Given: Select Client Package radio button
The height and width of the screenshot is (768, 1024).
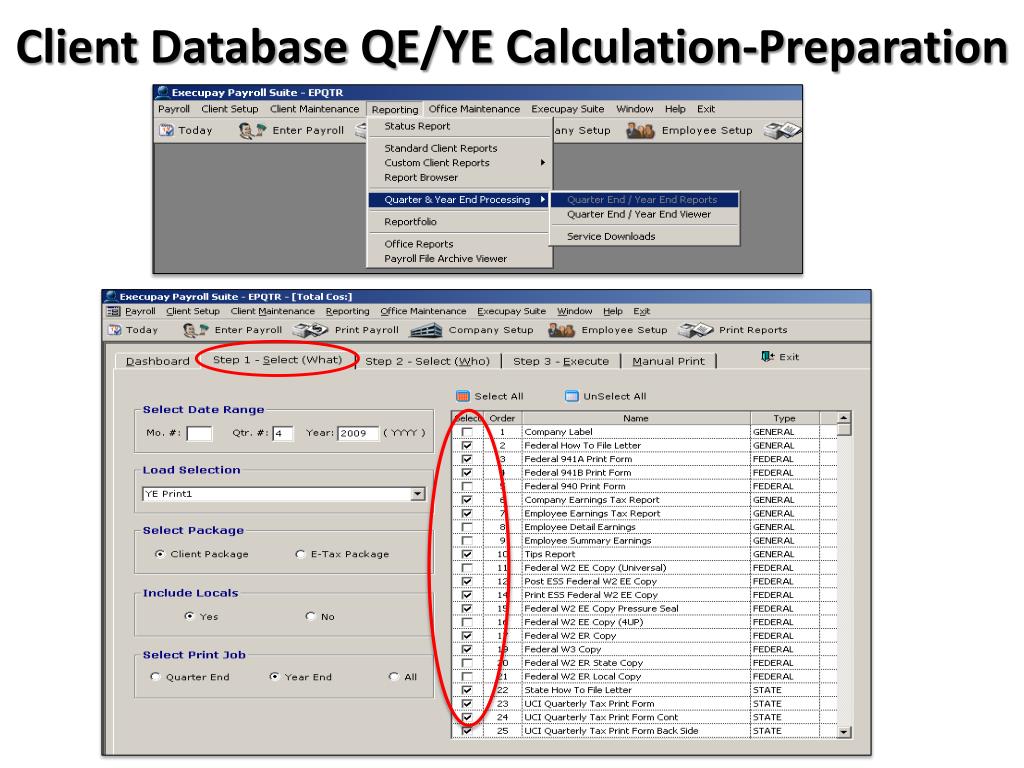Looking at the screenshot, I should point(160,554).
